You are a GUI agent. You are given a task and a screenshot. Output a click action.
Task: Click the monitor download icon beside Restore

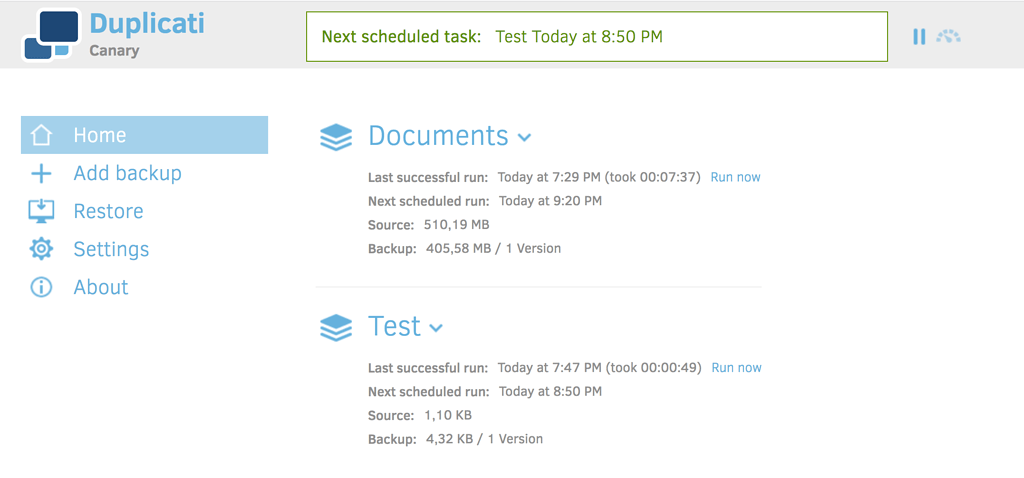(x=41, y=211)
